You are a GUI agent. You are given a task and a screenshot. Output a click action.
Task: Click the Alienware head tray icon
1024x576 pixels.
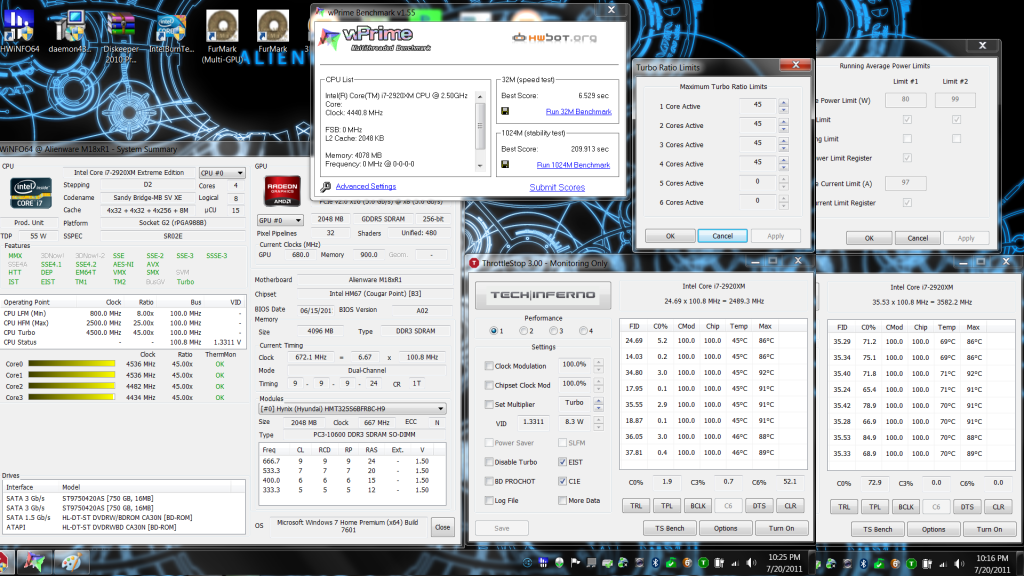(559, 562)
